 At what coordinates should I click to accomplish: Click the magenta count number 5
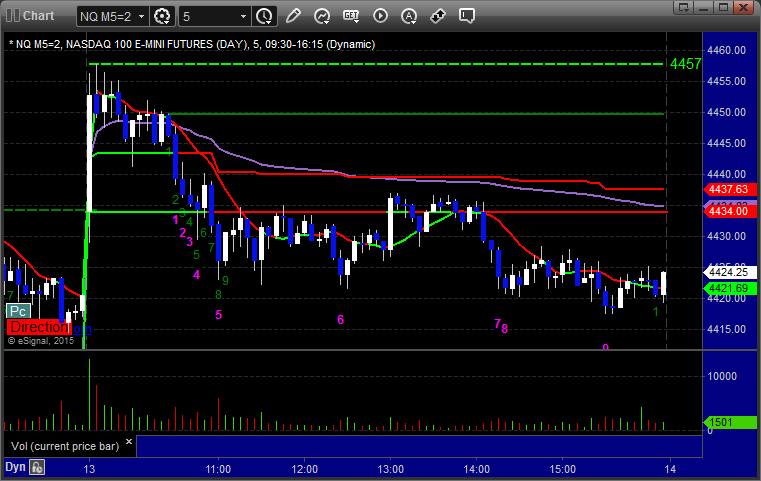click(x=218, y=315)
